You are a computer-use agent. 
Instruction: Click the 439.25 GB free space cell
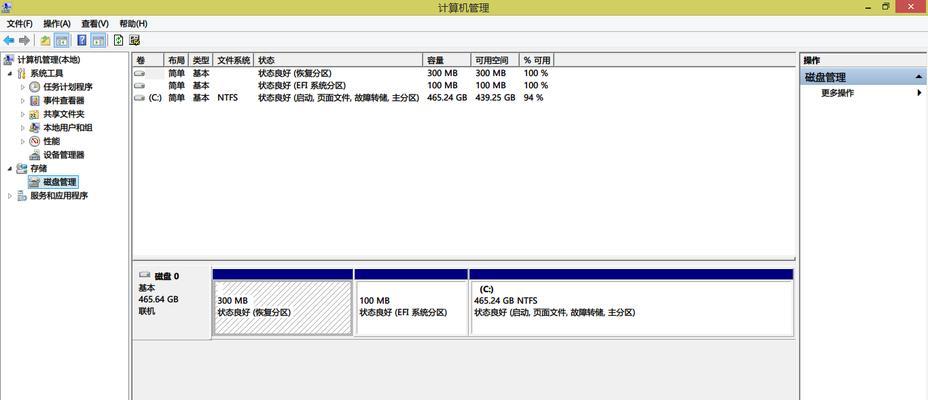495,98
